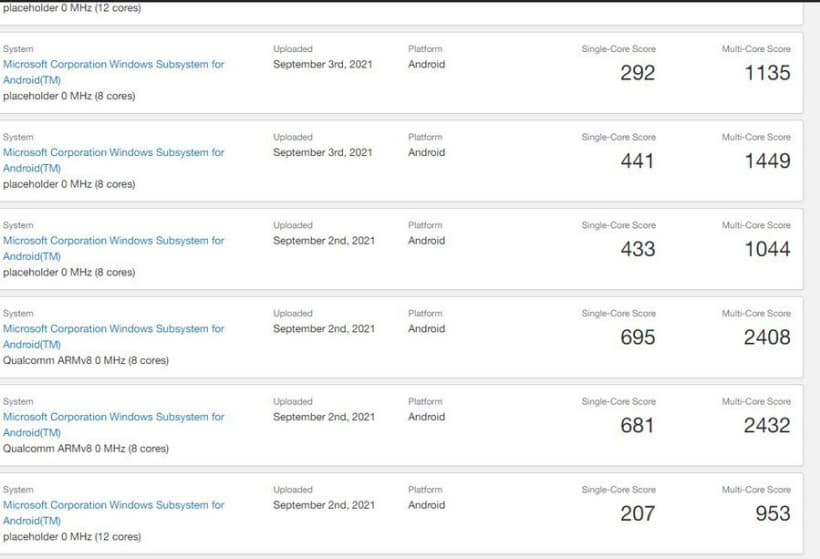The width and height of the screenshot is (820, 559).
Task: Click the multi-core score 1135
Action: click(x=767, y=73)
